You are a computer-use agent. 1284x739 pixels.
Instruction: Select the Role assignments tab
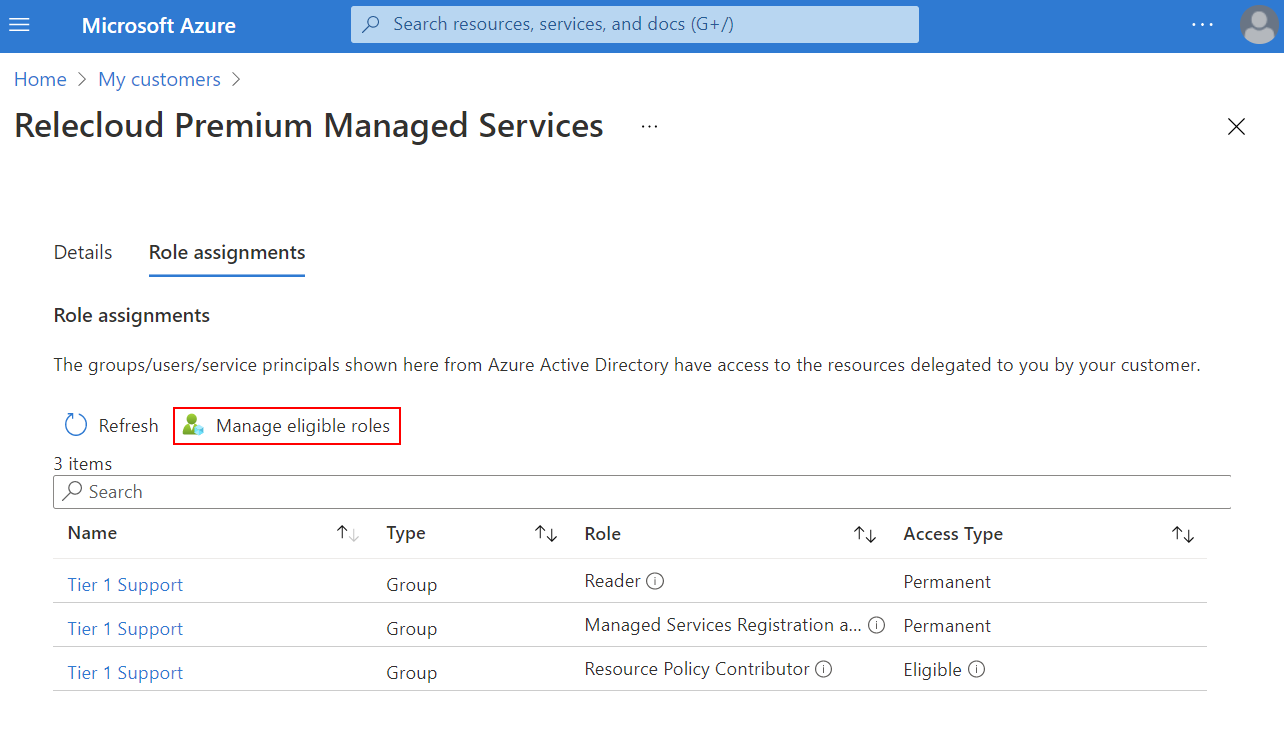[x=227, y=253]
